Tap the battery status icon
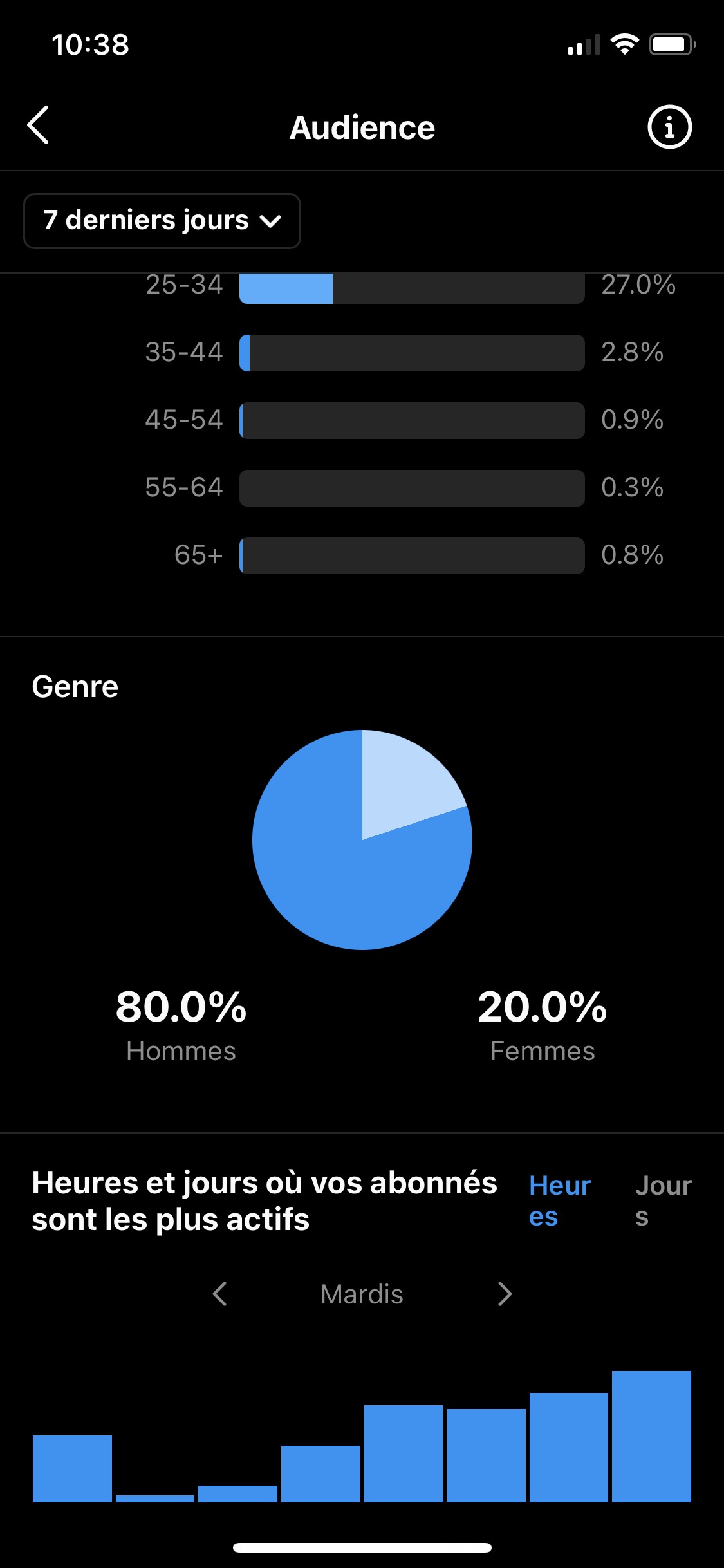The image size is (724, 1568). [672, 44]
